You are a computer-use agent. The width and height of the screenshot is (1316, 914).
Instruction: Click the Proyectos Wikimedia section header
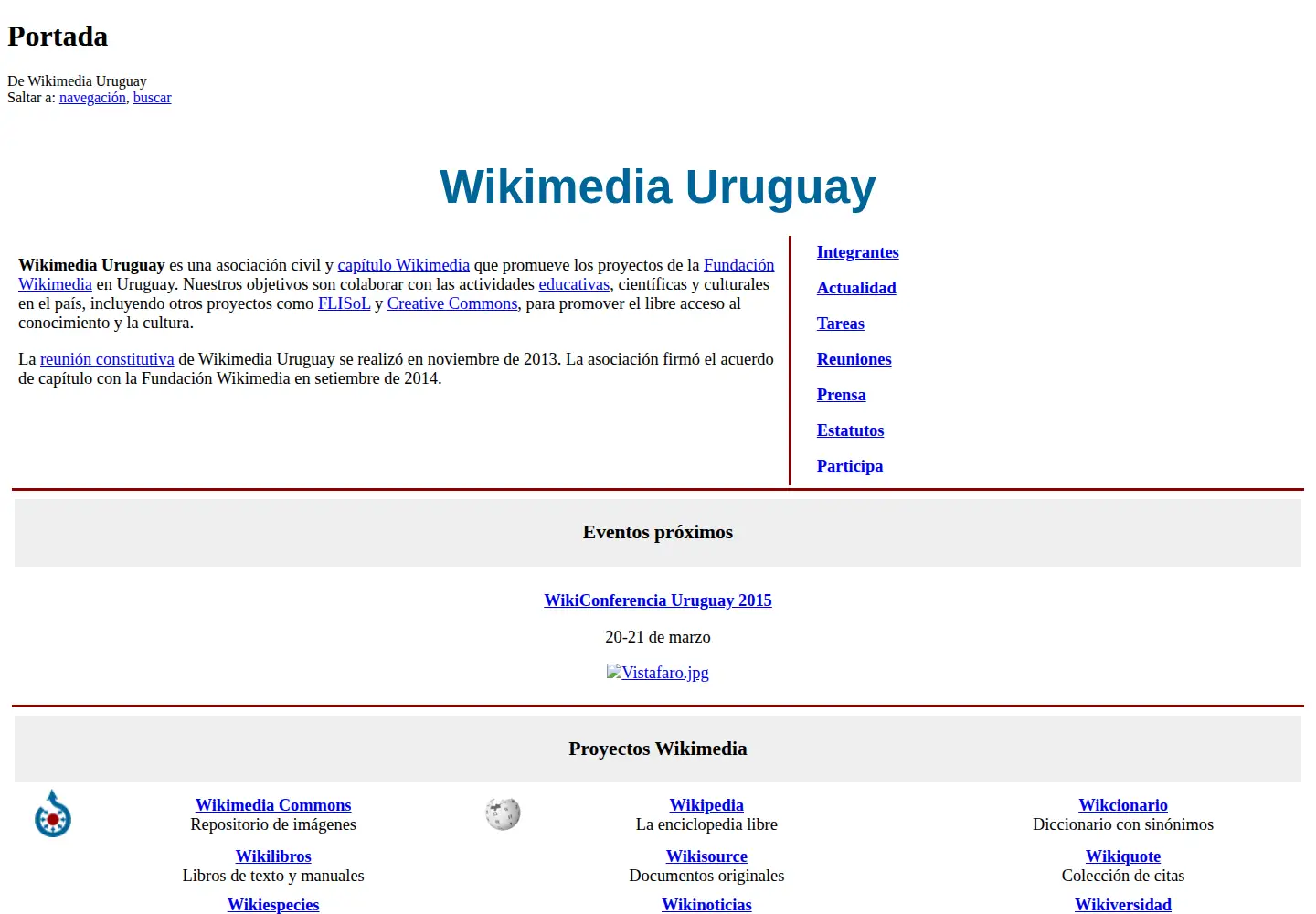click(658, 749)
